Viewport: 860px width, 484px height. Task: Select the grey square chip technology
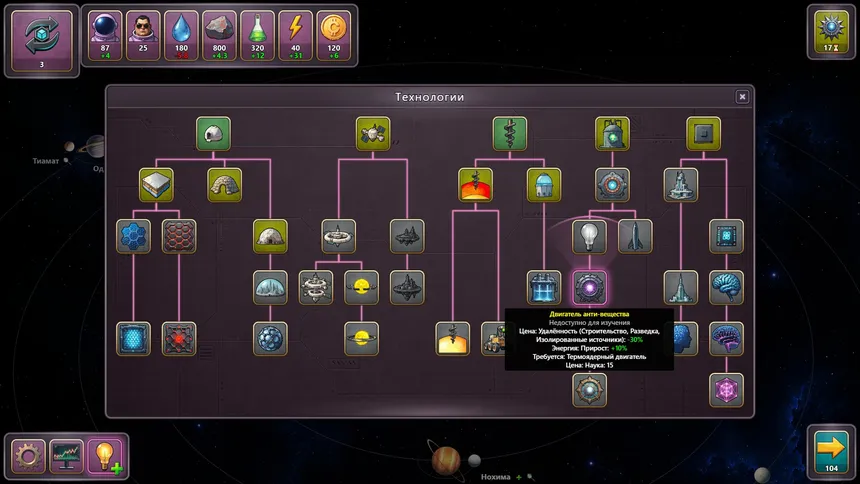click(x=703, y=133)
